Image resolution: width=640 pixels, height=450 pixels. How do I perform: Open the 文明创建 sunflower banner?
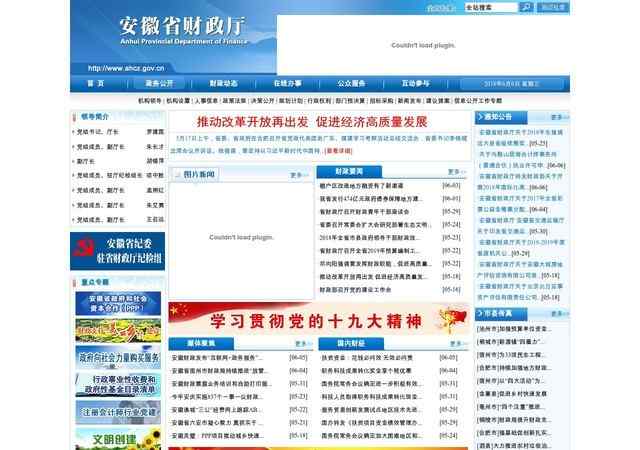click(118, 439)
